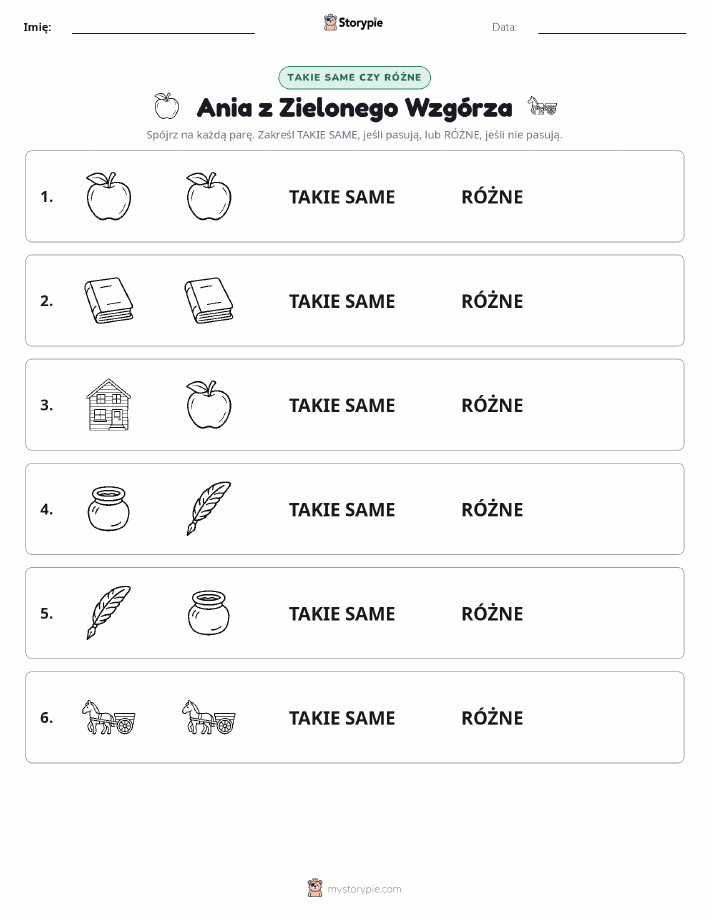
Task: Click the apple icon beside the title
Action: (x=167, y=106)
